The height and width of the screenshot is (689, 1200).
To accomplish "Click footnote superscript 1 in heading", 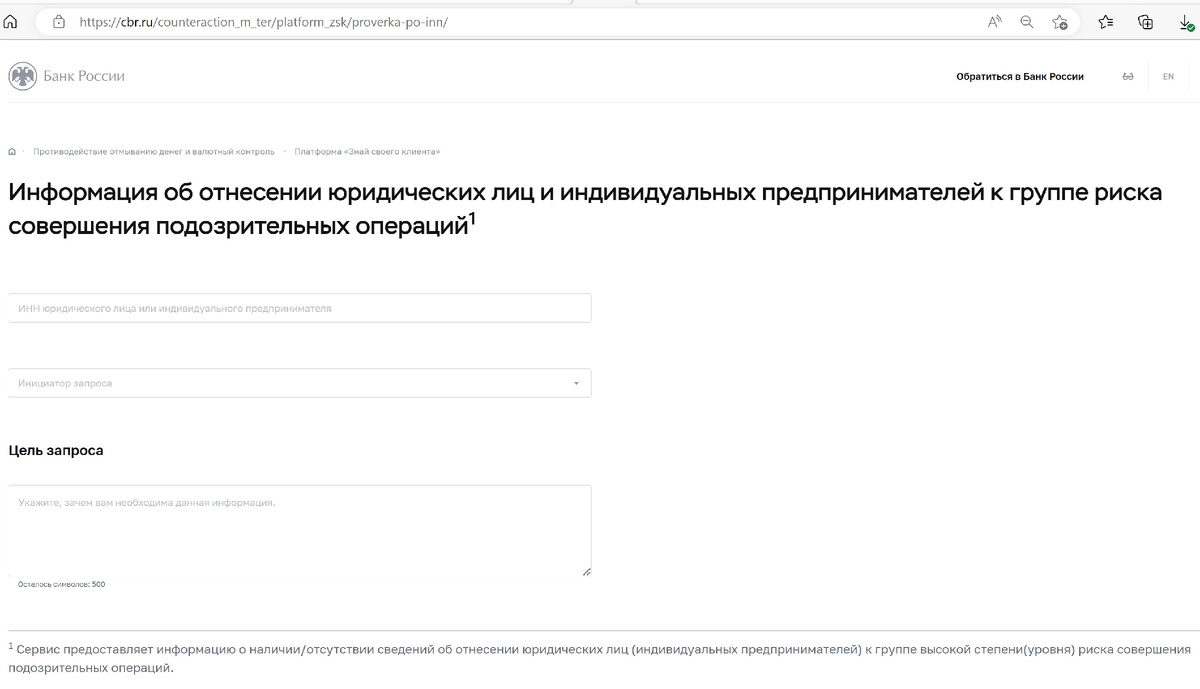I will 473,219.
